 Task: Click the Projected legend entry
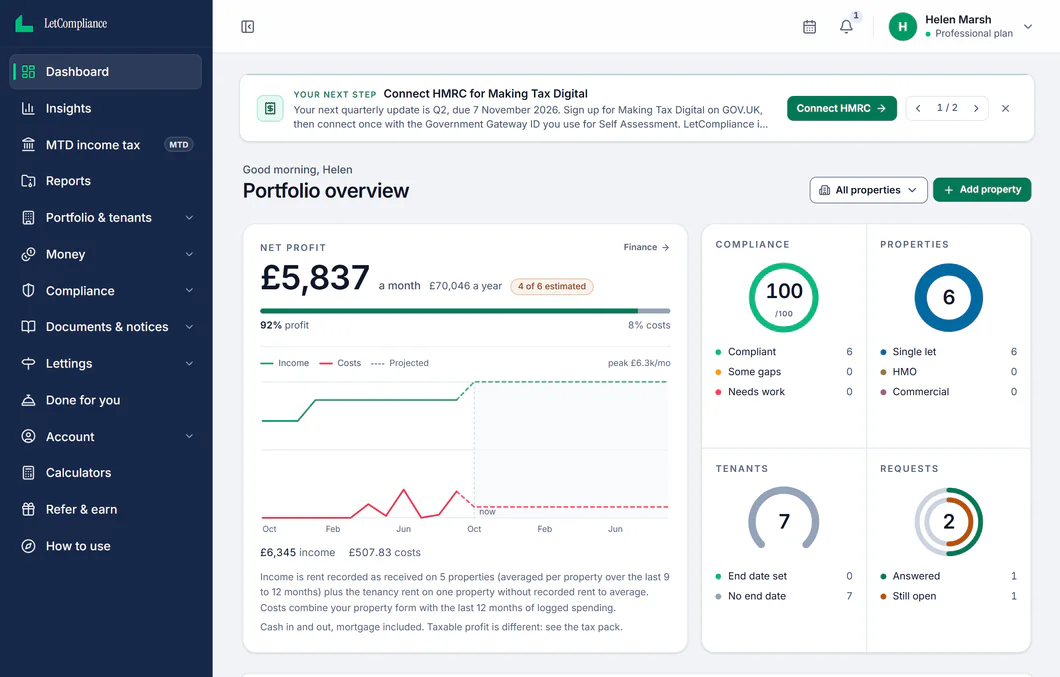400,363
